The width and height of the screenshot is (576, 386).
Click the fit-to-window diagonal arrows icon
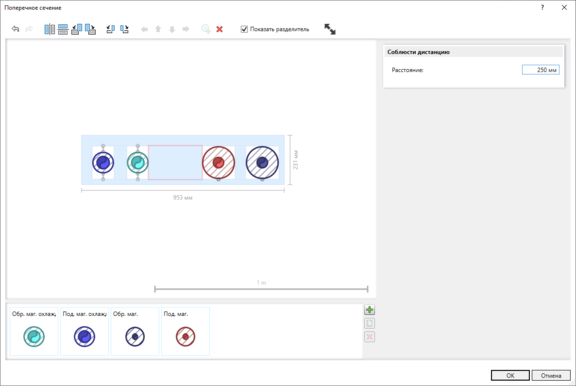(x=330, y=29)
